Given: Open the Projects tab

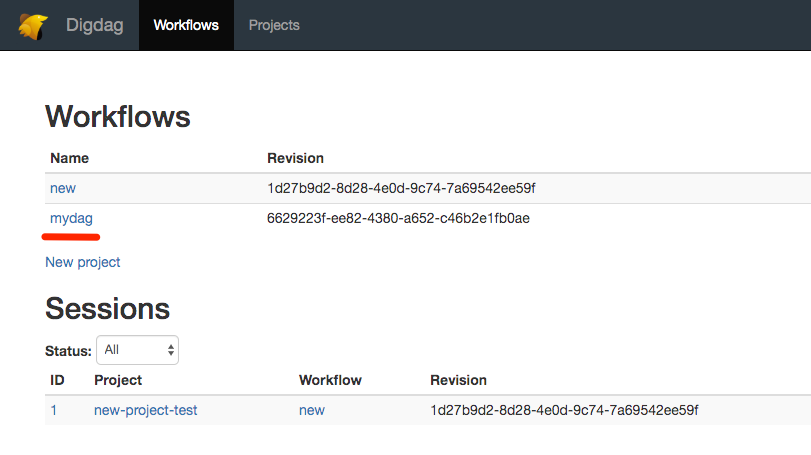Looking at the screenshot, I should tap(274, 25).
